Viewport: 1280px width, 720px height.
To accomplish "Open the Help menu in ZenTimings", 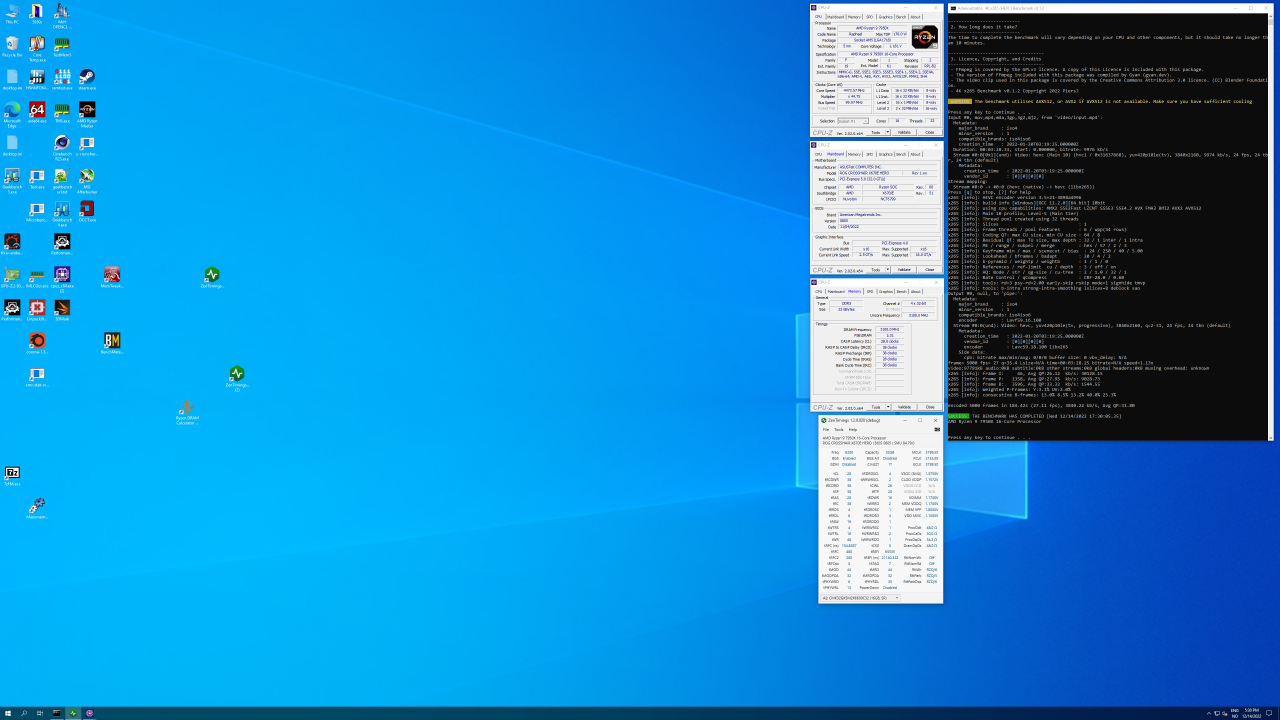I will (x=853, y=429).
